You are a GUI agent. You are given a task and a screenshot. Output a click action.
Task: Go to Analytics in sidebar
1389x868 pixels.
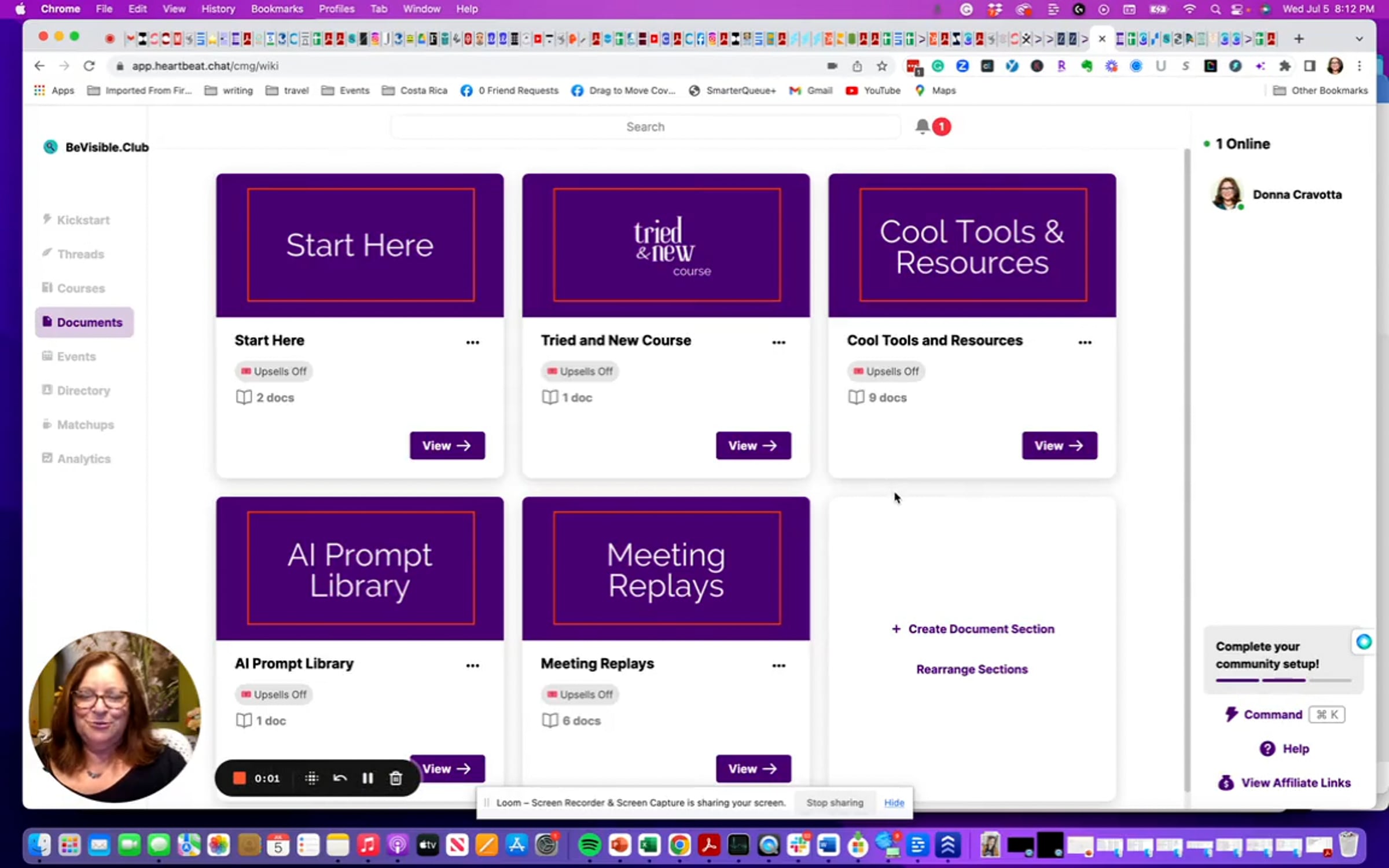(83, 458)
